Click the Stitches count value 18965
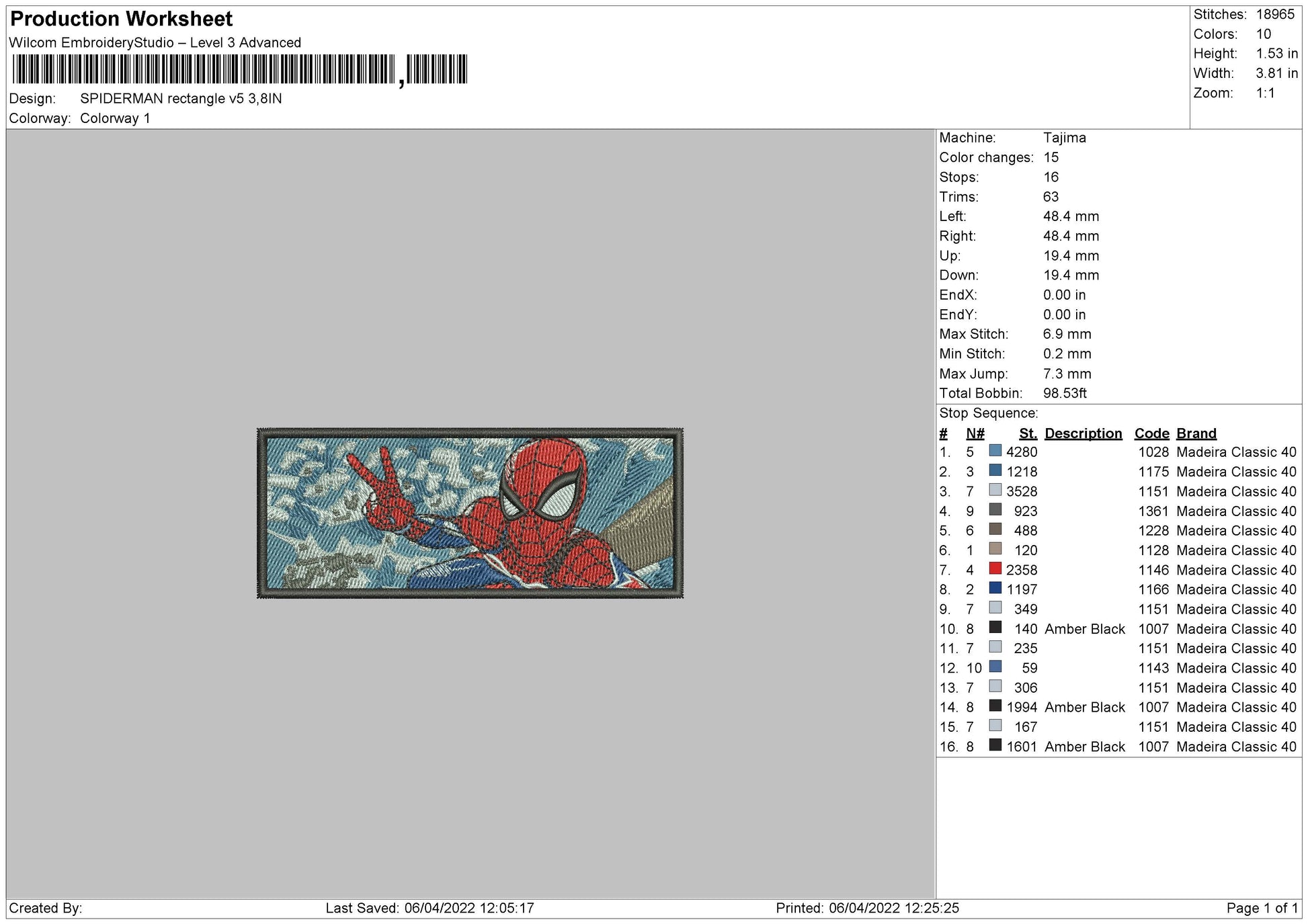1308x924 pixels. coord(1275,14)
